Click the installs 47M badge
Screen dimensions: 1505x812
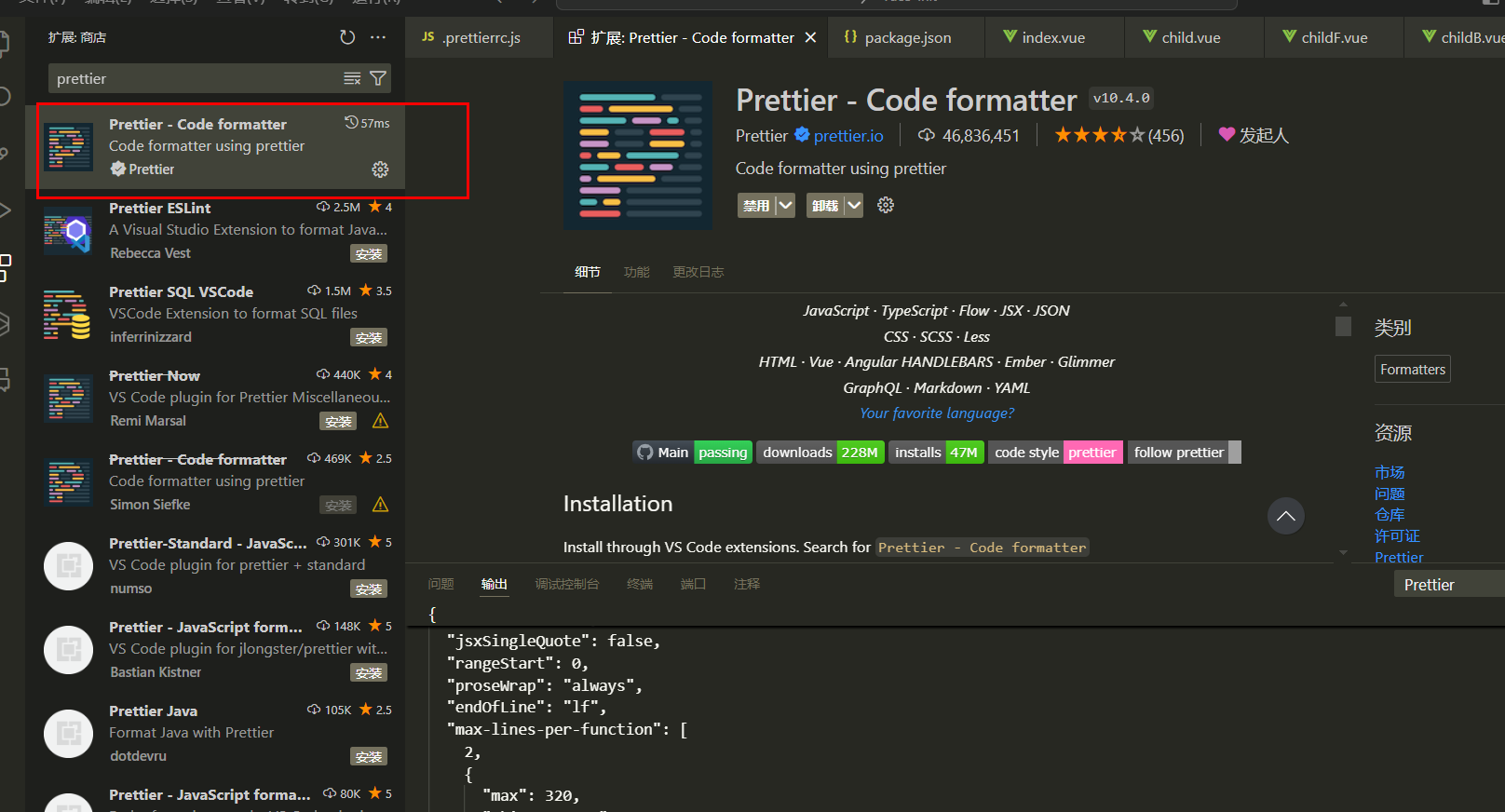pyautogui.click(x=936, y=452)
